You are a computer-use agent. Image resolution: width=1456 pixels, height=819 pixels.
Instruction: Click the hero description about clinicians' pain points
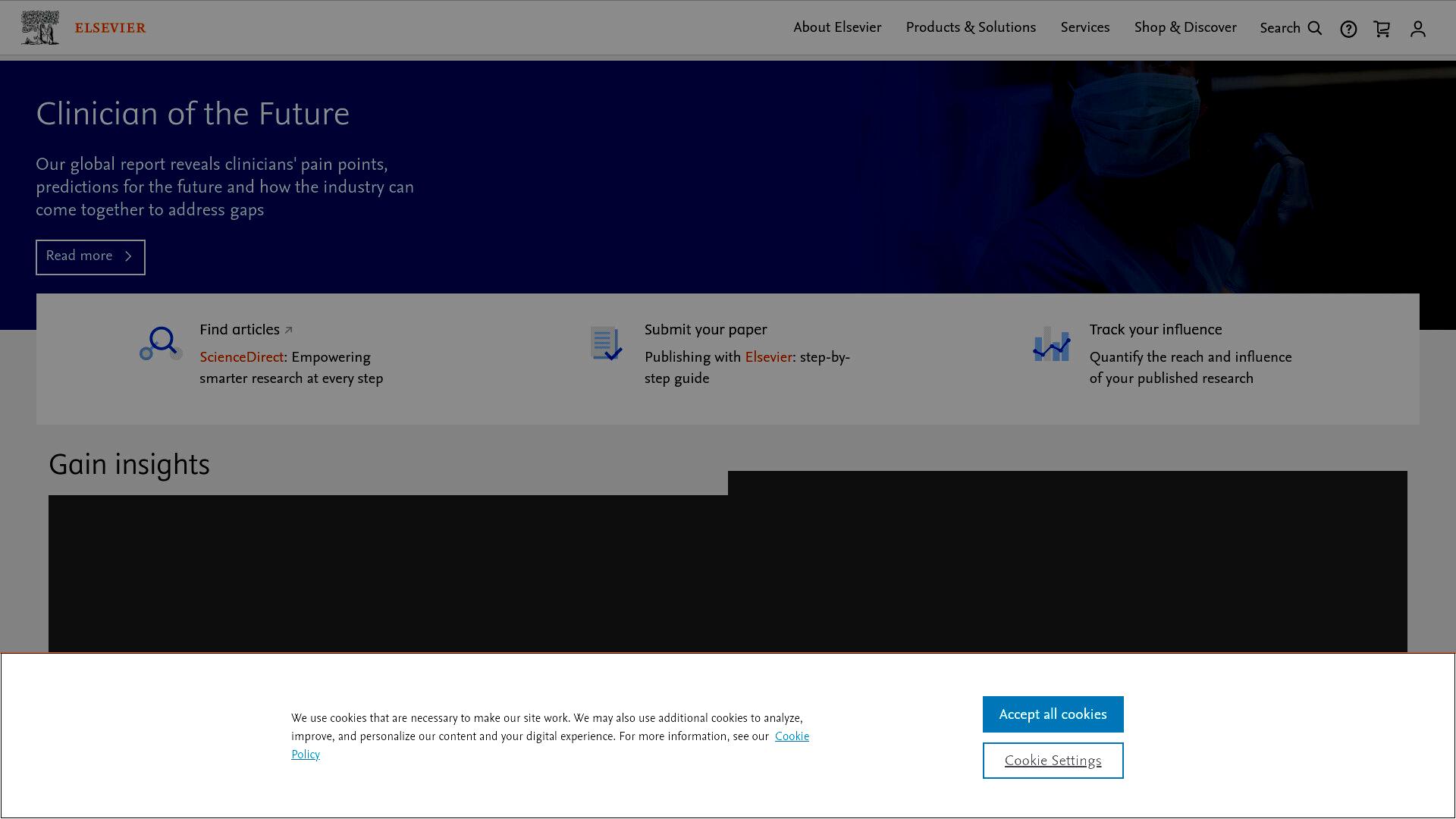[224, 187]
